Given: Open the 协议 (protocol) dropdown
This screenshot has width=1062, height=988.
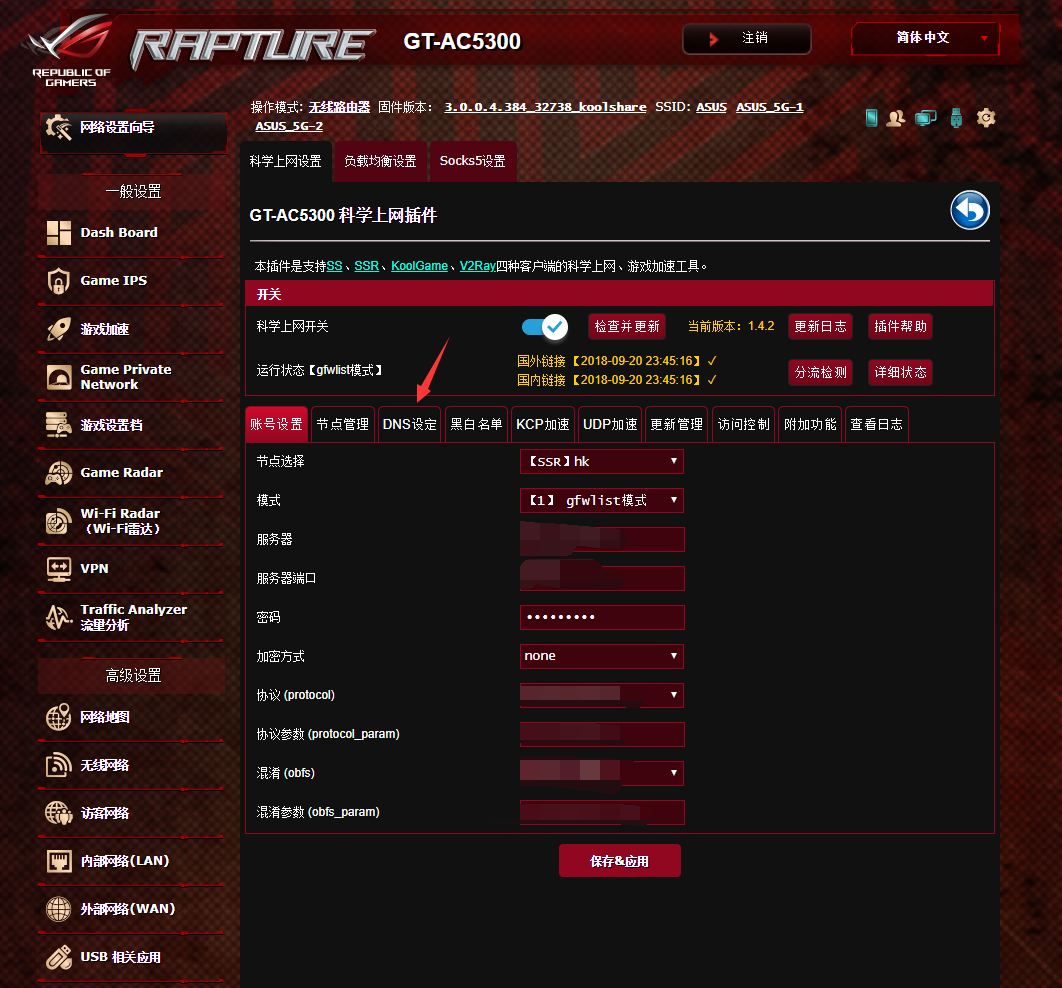Looking at the screenshot, I should [x=601, y=695].
